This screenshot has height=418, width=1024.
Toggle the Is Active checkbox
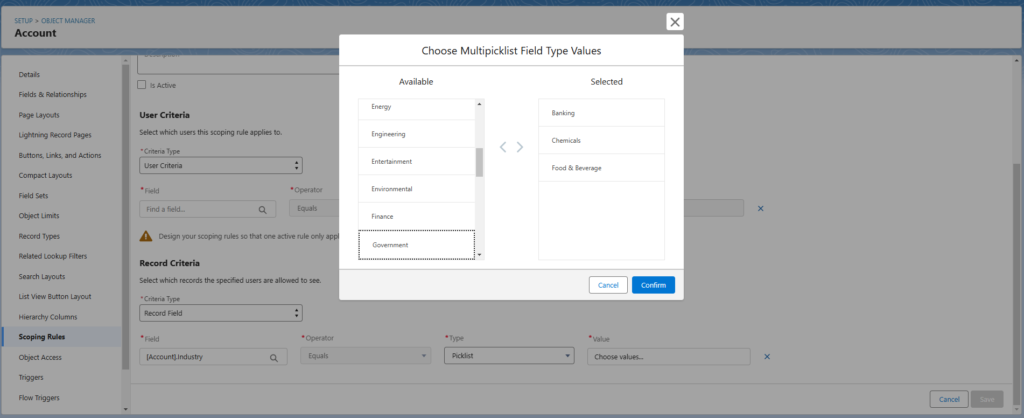[x=142, y=85]
